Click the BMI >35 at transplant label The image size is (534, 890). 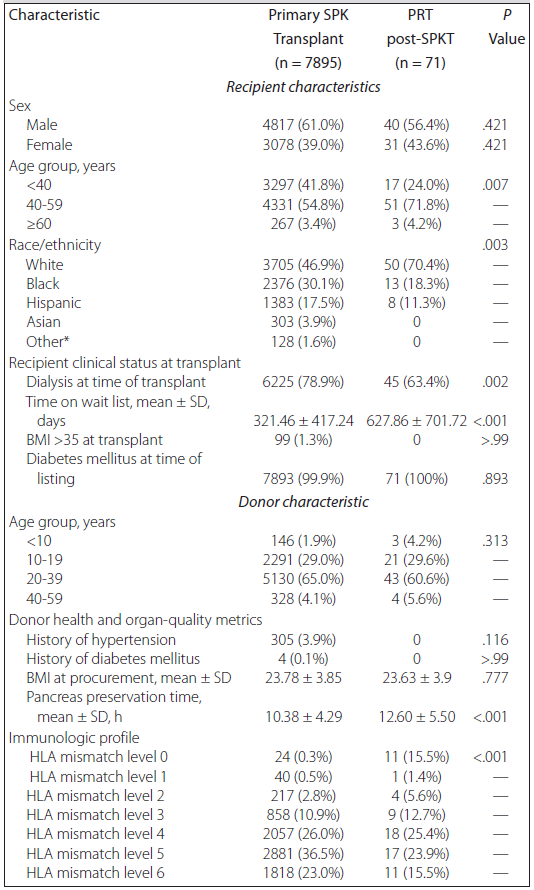[94, 440]
